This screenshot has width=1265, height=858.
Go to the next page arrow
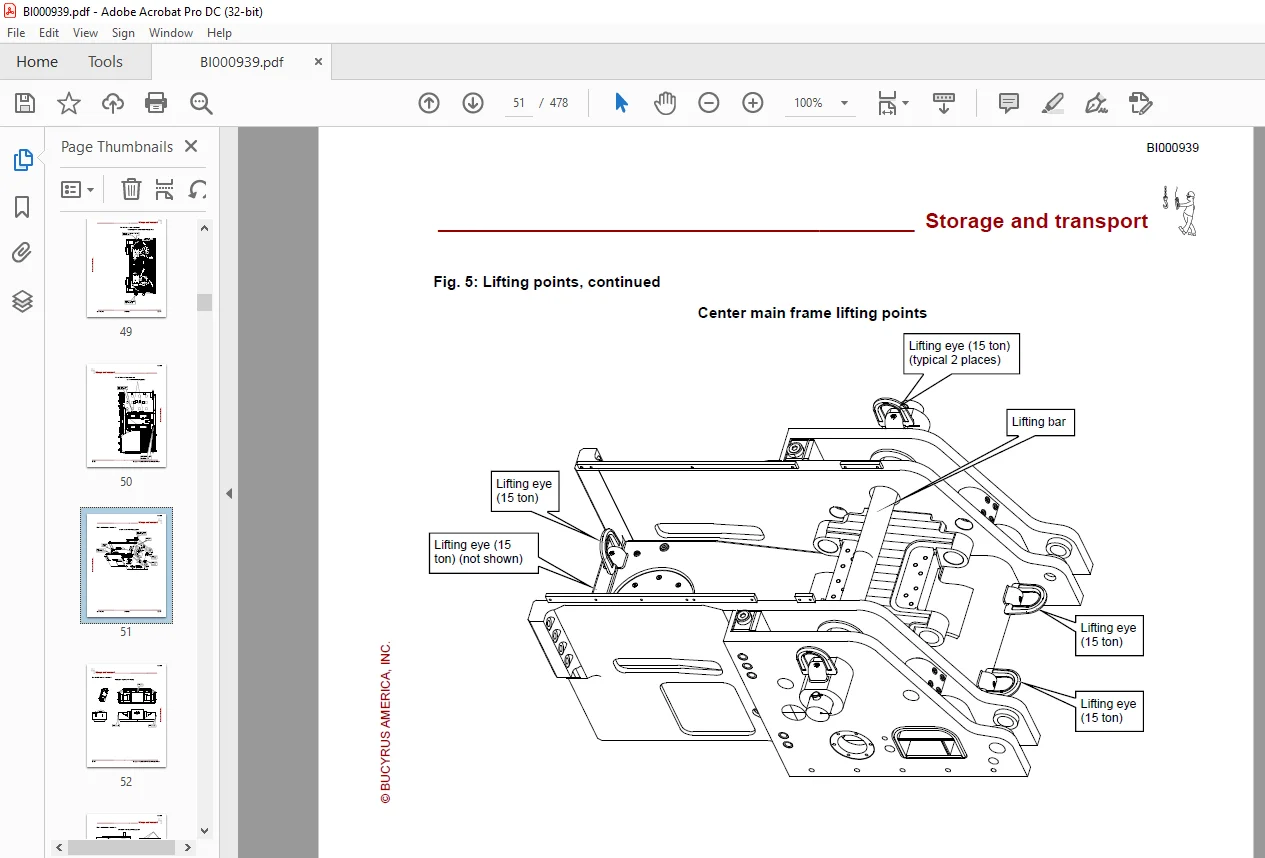click(473, 103)
